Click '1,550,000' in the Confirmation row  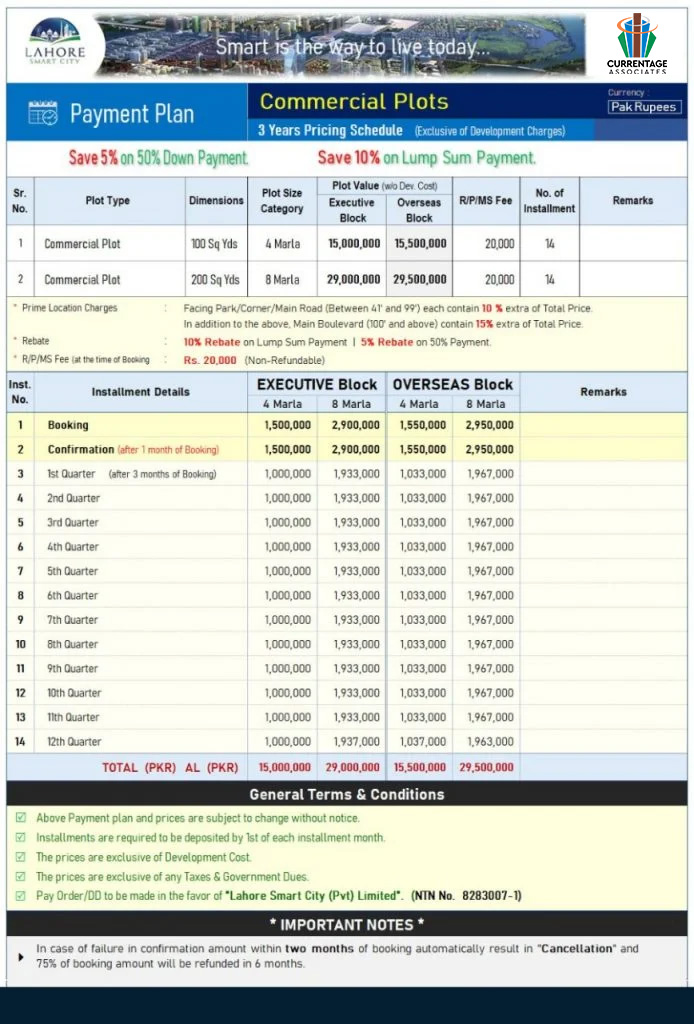click(422, 449)
